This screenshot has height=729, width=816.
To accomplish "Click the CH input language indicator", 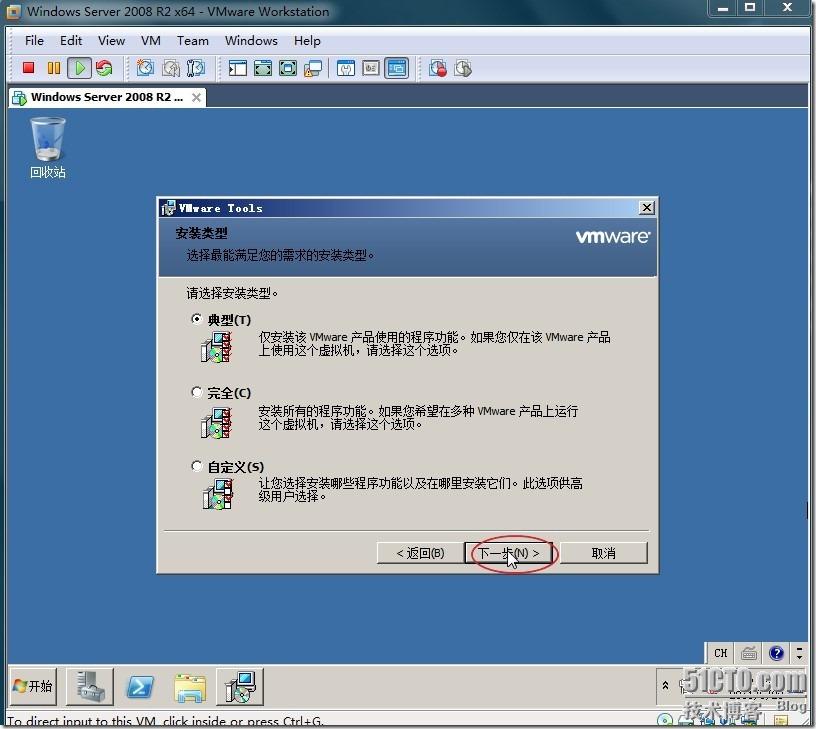I will [721, 653].
